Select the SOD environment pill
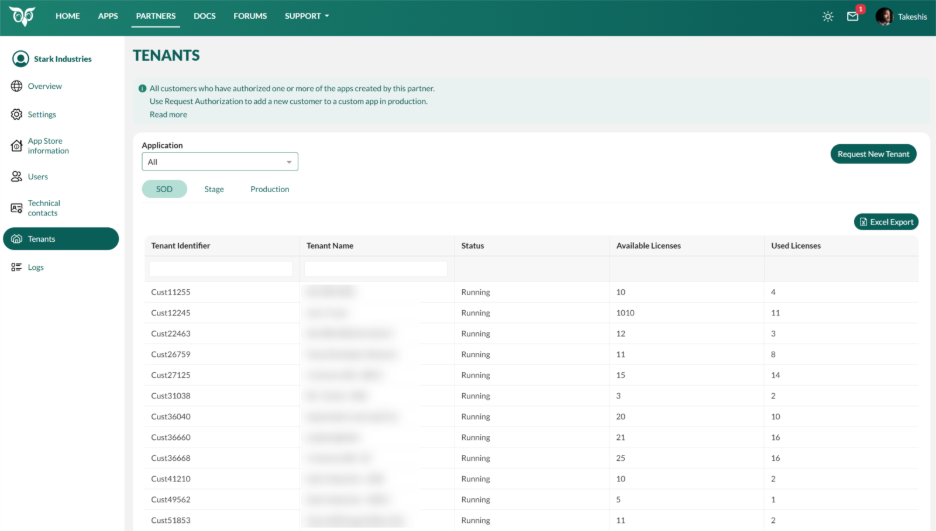This screenshot has height=531, width=936. [164, 189]
